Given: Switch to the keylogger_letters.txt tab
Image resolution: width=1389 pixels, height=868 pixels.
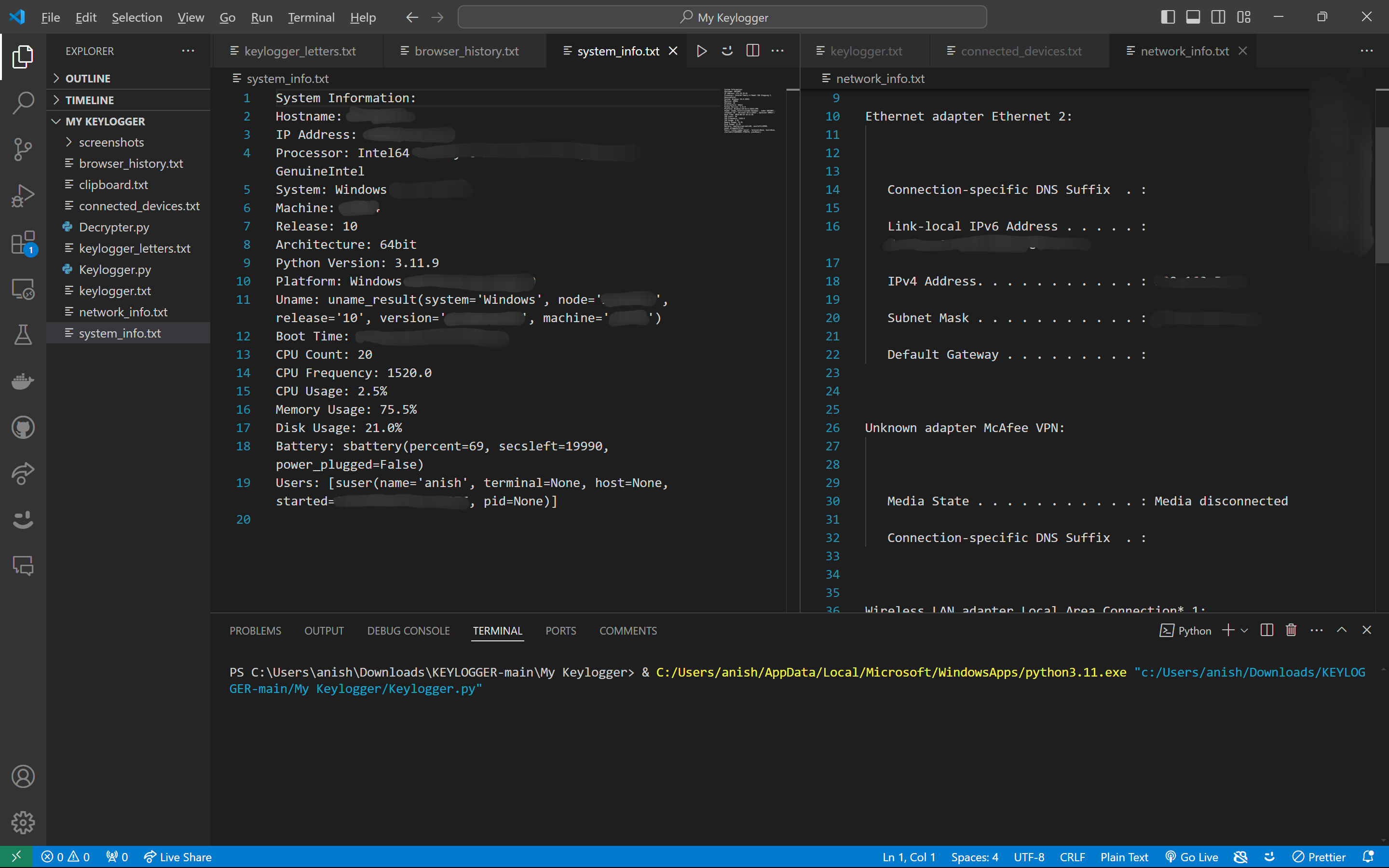Looking at the screenshot, I should tap(300, 51).
